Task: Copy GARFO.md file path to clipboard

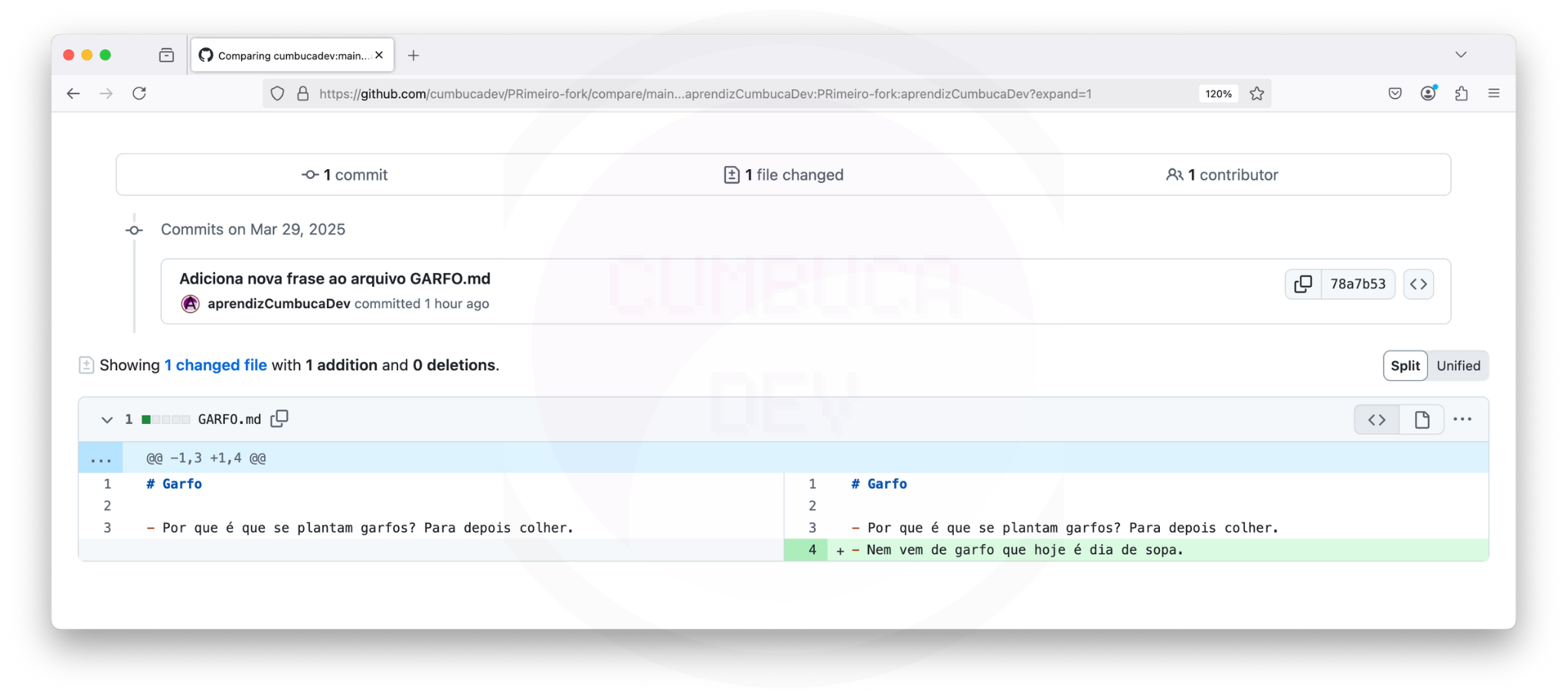Action: [x=279, y=419]
